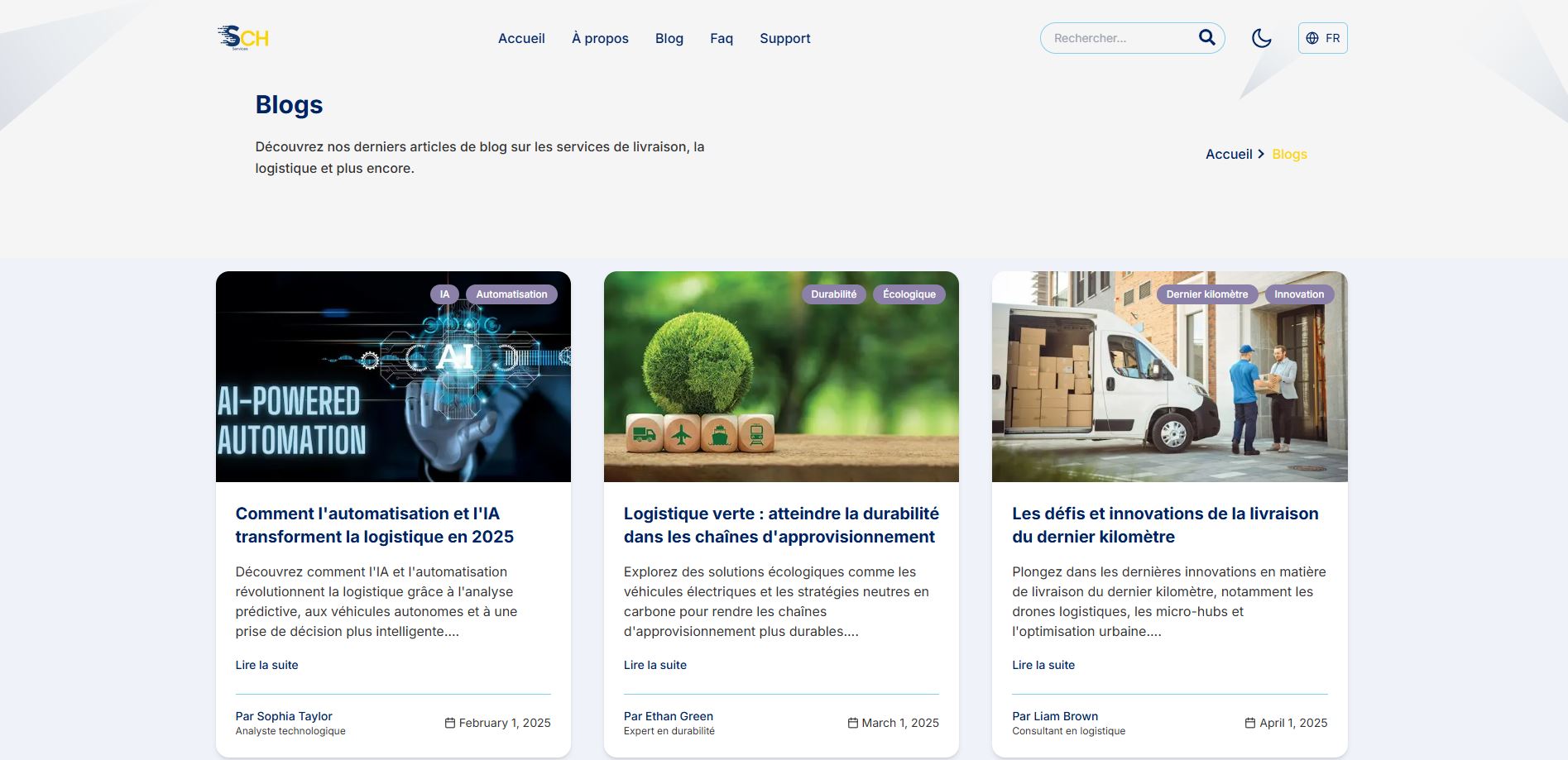Open article title about l'automatisation et l'IA

[x=375, y=525]
